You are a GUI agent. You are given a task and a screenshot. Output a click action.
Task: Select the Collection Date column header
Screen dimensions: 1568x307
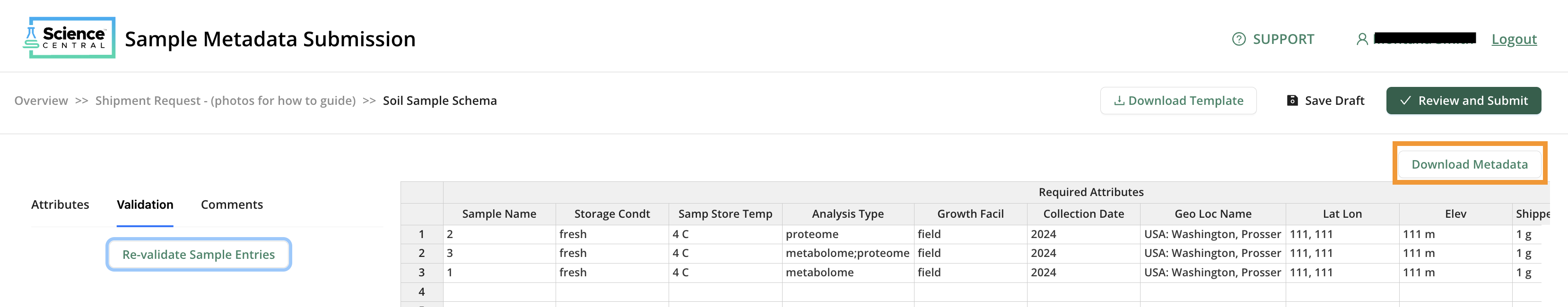[x=1083, y=214]
